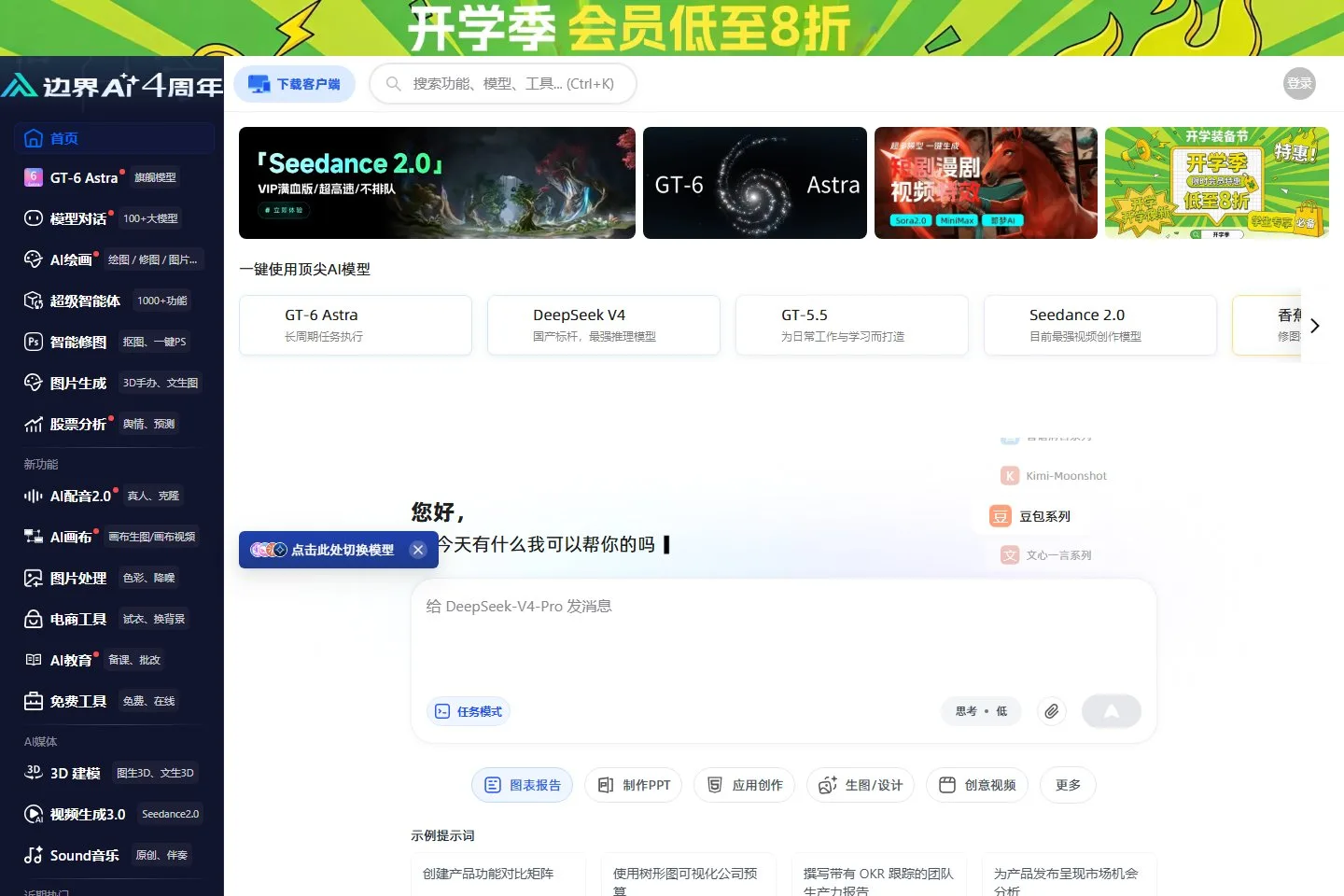This screenshot has height=896, width=1344.
Task: Use the 使用树形图可视化公司预算 prompt
Action: click(689, 875)
